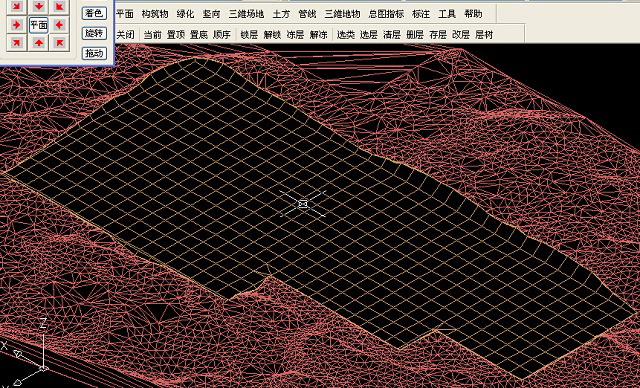
Task: Click the left-pointing red arrow view button
Action: (59, 25)
